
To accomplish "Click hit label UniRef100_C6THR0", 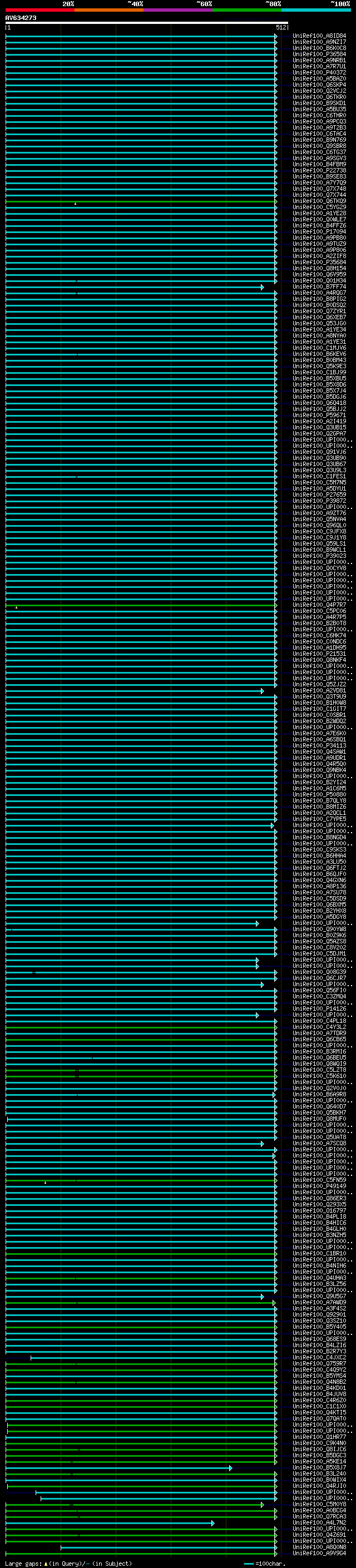I will point(319,115).
